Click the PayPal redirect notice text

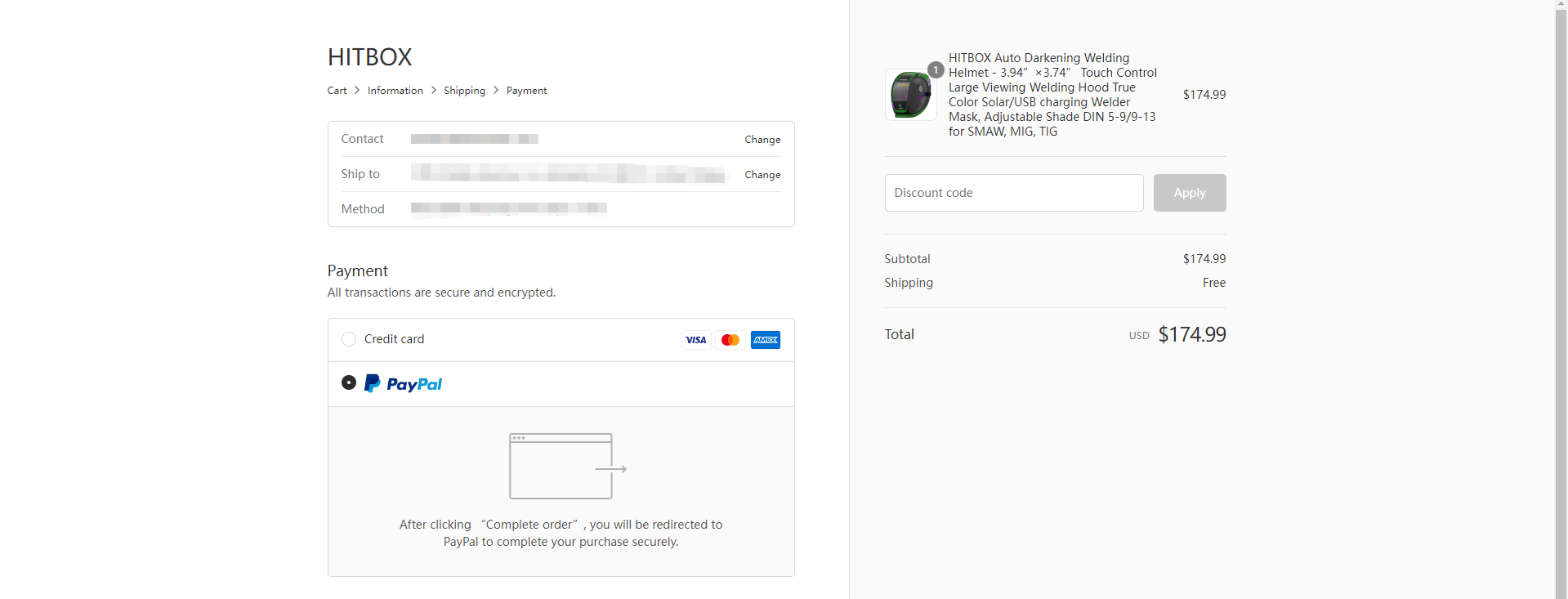click(561, 533)
